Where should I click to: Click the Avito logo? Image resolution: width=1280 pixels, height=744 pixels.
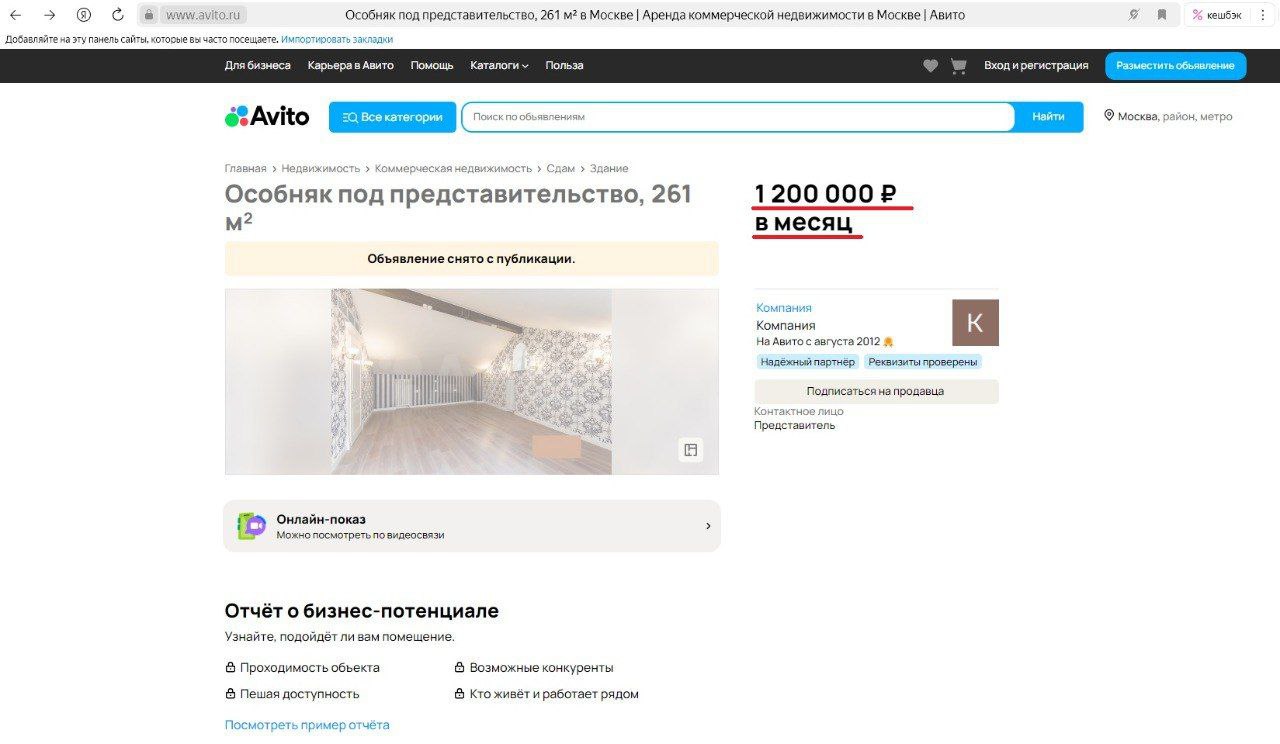pos(267,116)
